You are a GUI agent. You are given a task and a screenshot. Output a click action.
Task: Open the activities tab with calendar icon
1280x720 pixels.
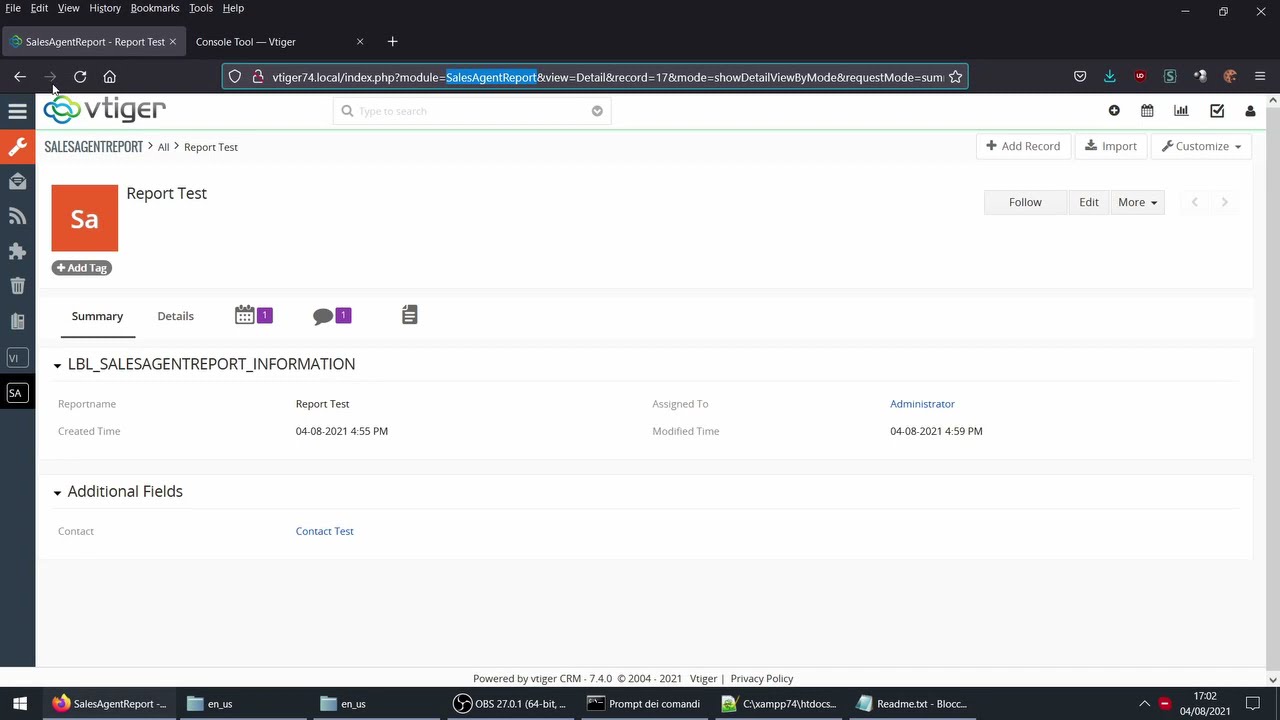pos(253,315)
